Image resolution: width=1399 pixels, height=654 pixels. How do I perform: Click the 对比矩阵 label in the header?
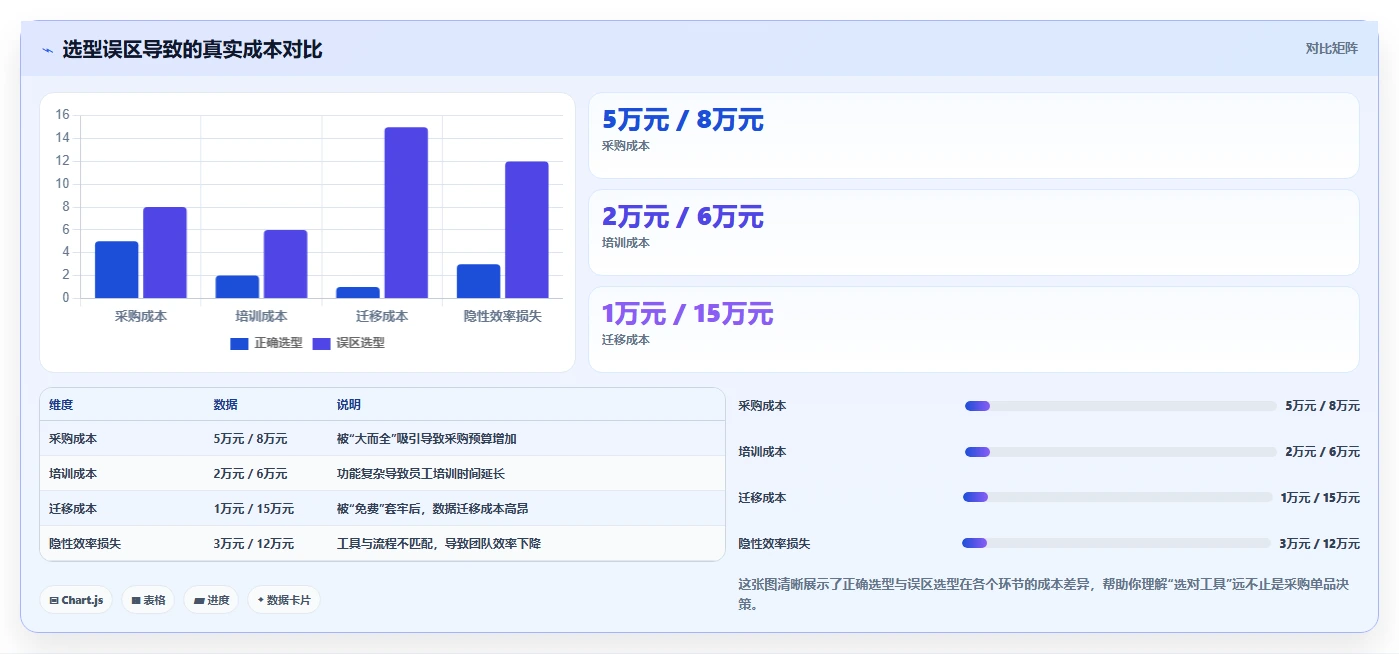(1331, 48)
